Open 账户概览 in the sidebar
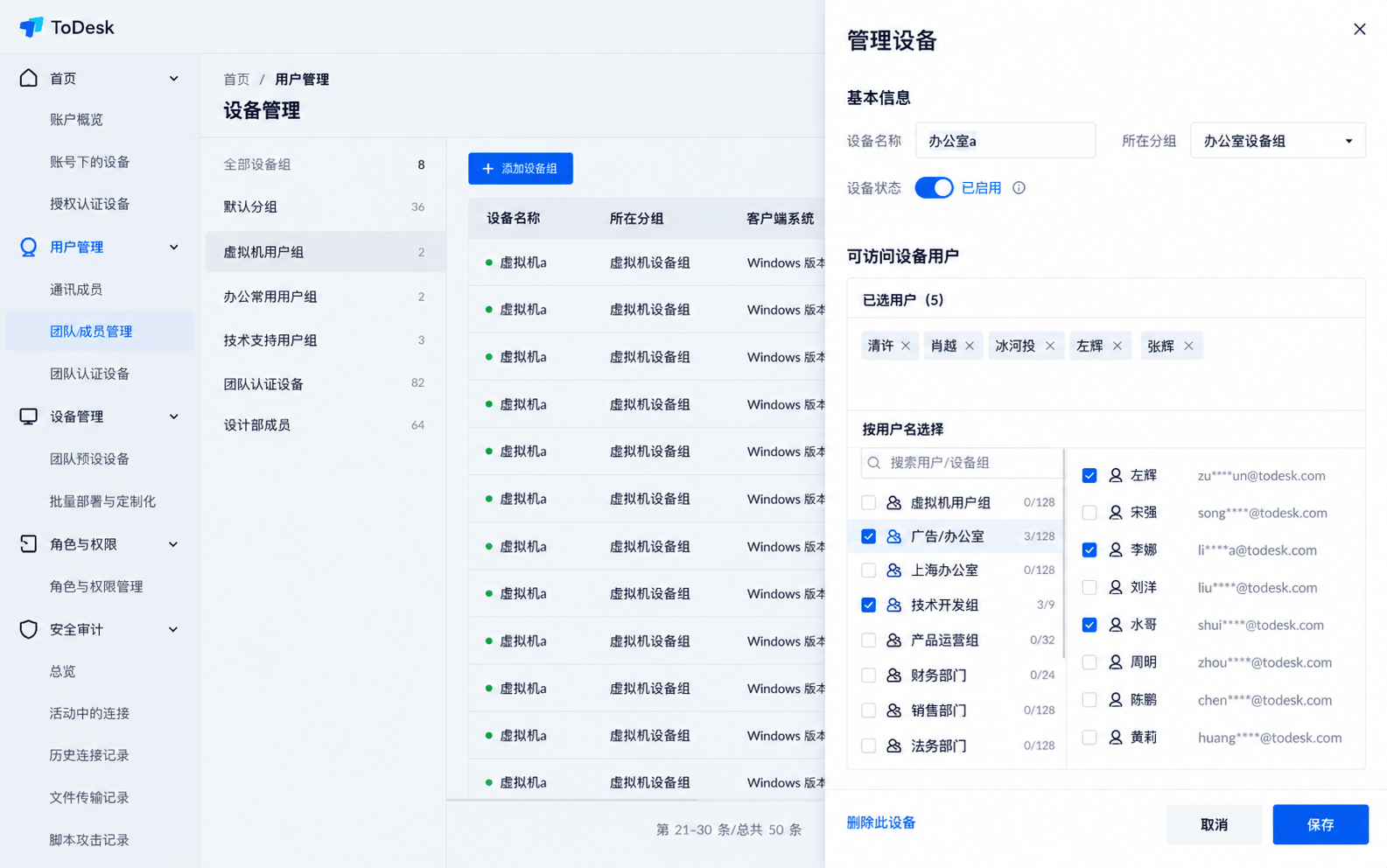This screenshot has height=868, width=1387. [77, 119]
